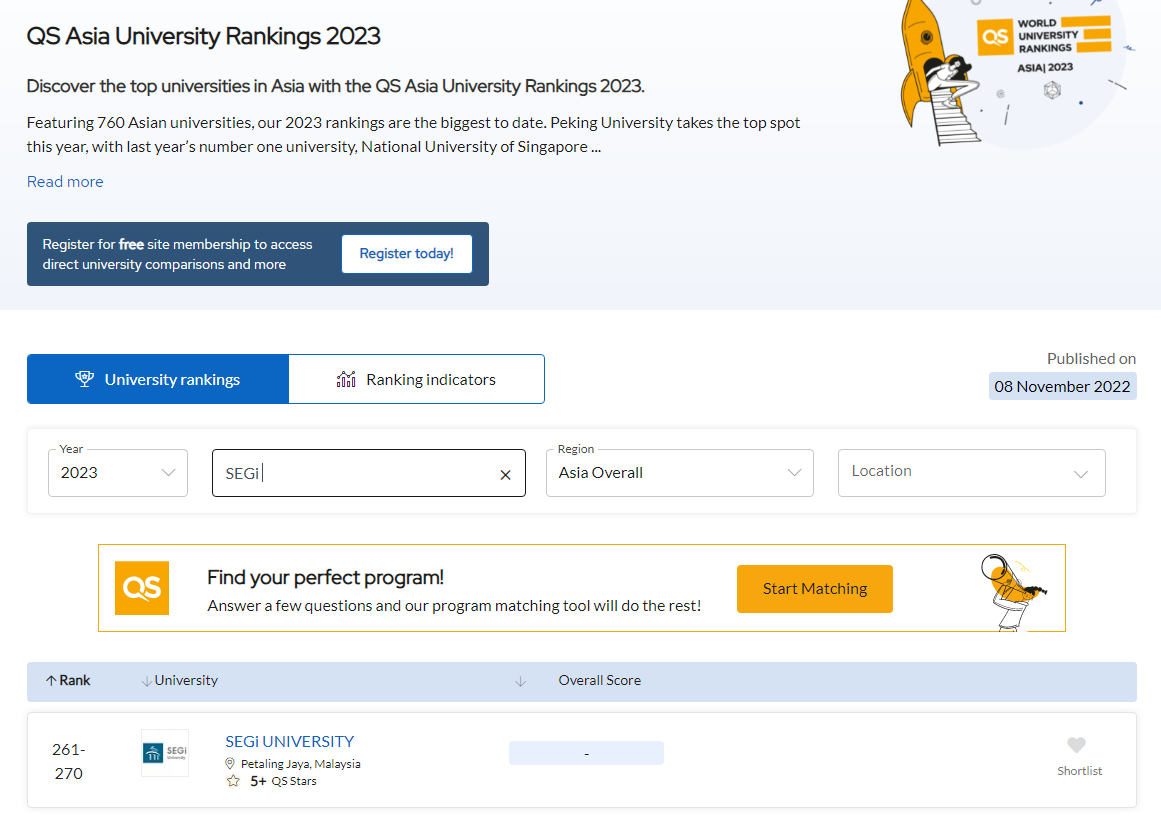
Task: Click the QS Asia University Rankings 2023 heading
Action: (x=204, y=36)
